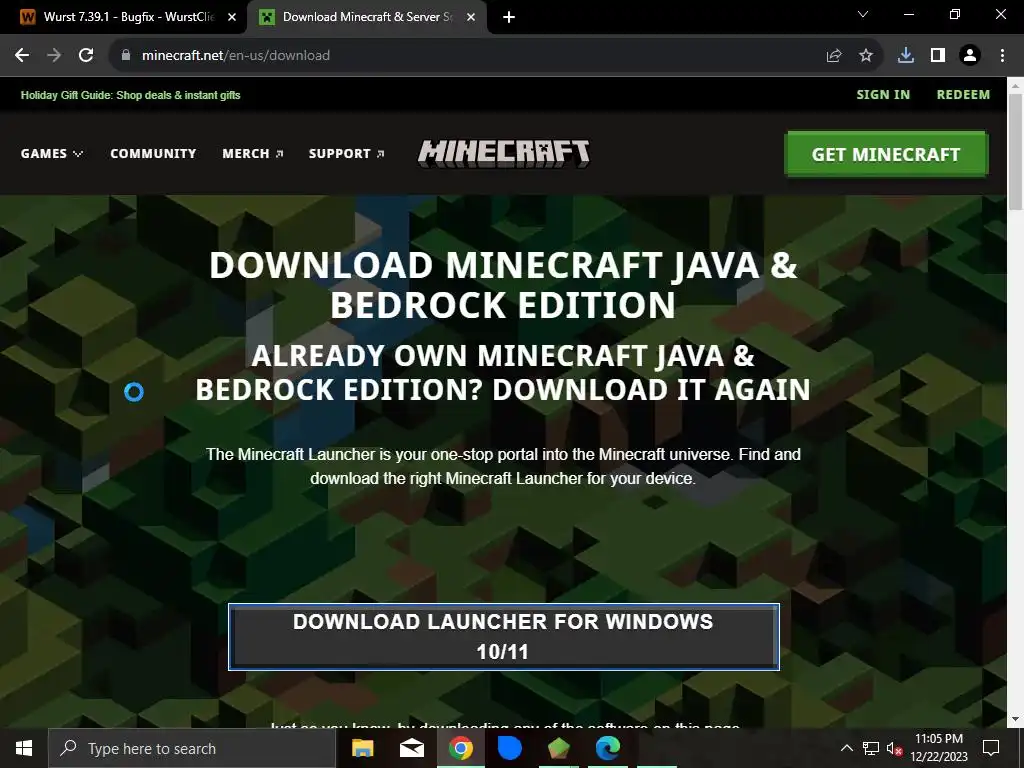The image size is (1024, 768).
Task: Toggle the Chrome side panel
Action: tap(938, 56)
